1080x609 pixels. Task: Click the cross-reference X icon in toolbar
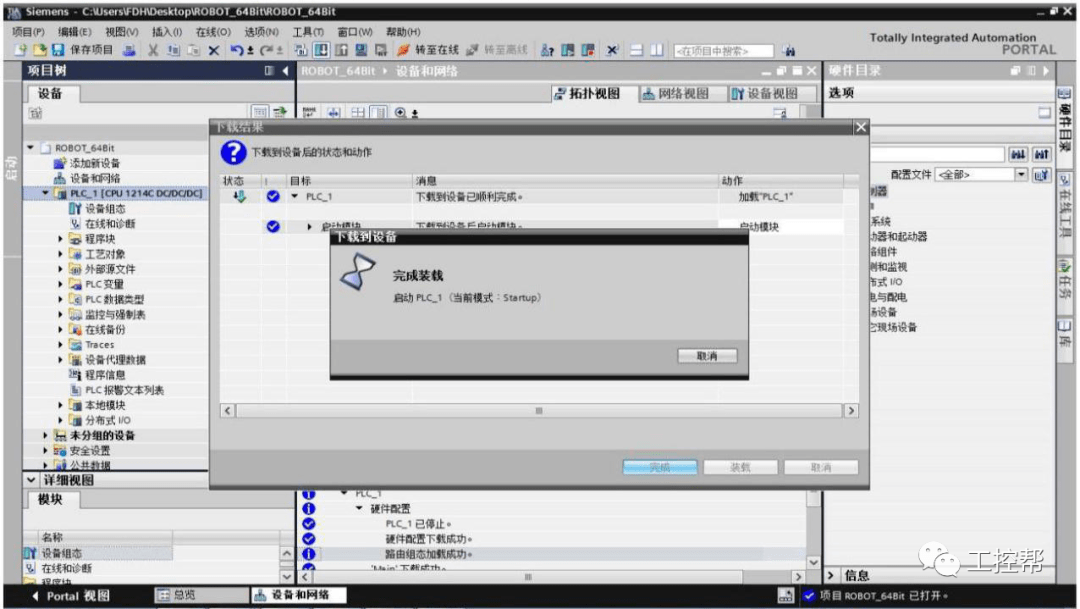612,50
